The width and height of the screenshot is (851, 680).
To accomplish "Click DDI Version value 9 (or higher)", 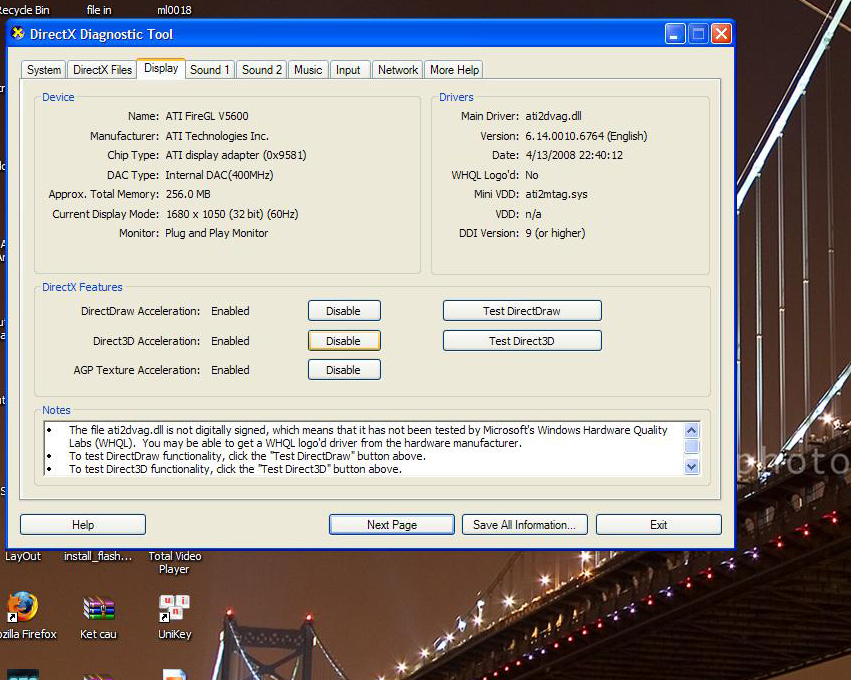I will [555, 233].
